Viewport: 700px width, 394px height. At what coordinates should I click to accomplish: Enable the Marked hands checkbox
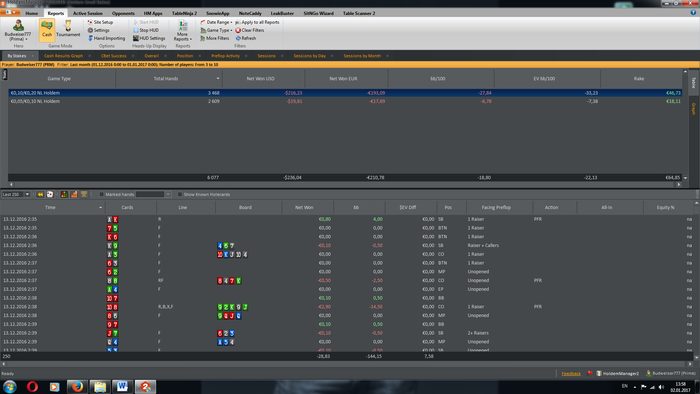point(101,194)
